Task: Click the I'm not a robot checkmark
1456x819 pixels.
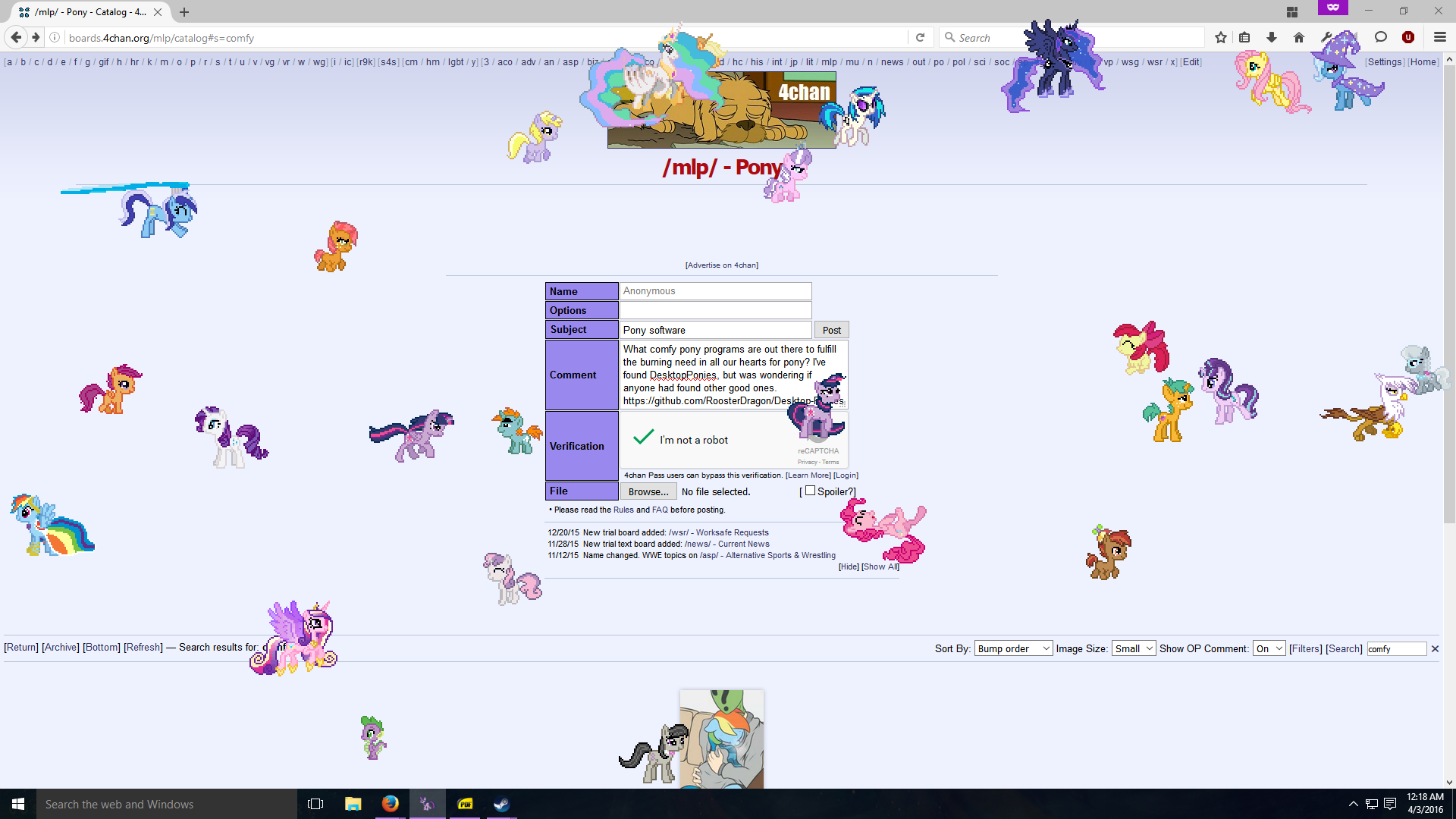Action: (x=643, y=438)
